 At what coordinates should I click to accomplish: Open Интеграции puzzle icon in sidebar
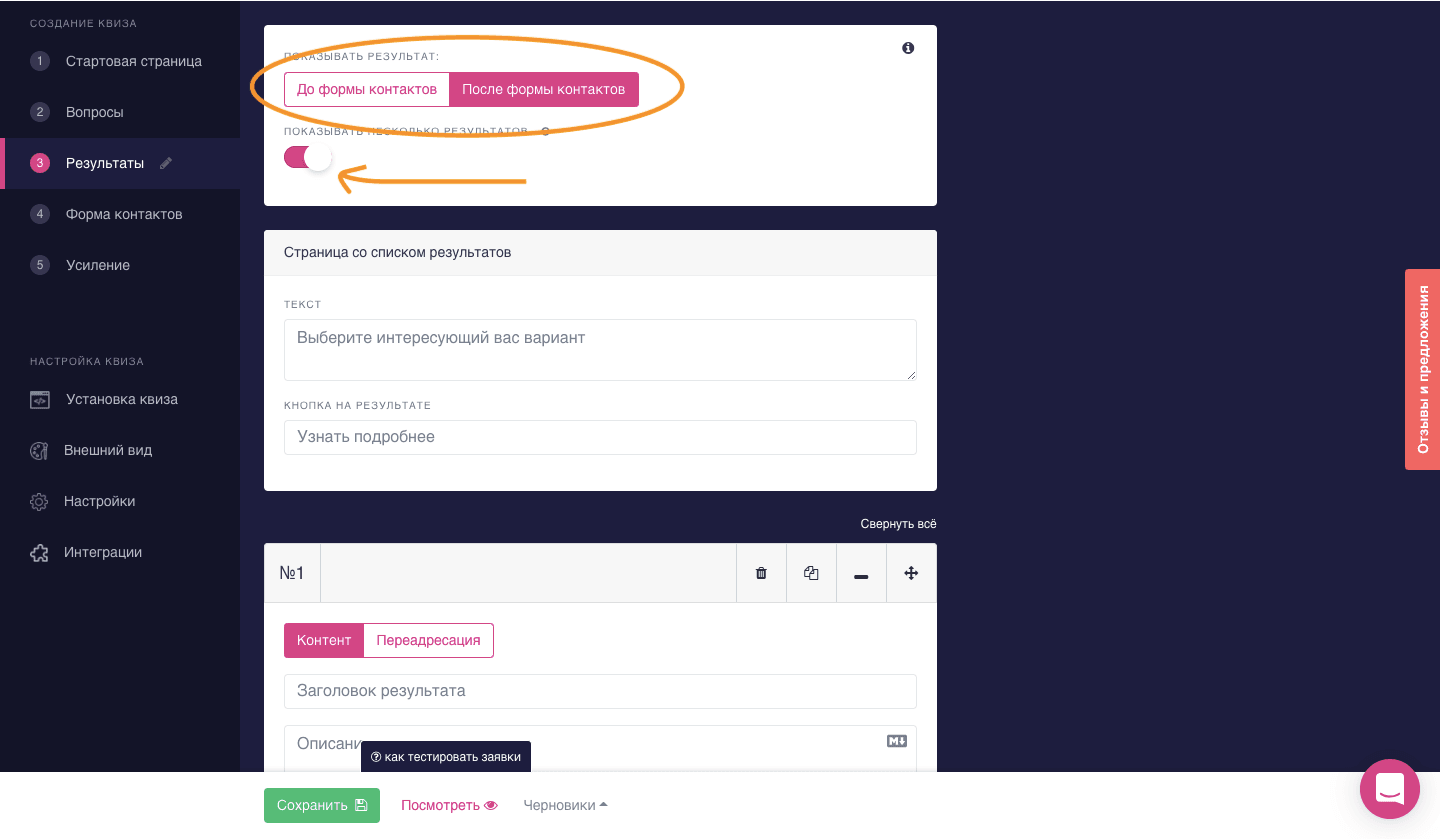point(39,552)
